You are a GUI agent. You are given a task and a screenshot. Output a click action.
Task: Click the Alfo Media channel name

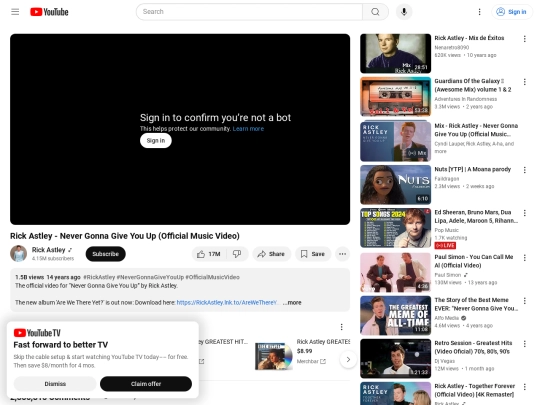tap(447, 318)
